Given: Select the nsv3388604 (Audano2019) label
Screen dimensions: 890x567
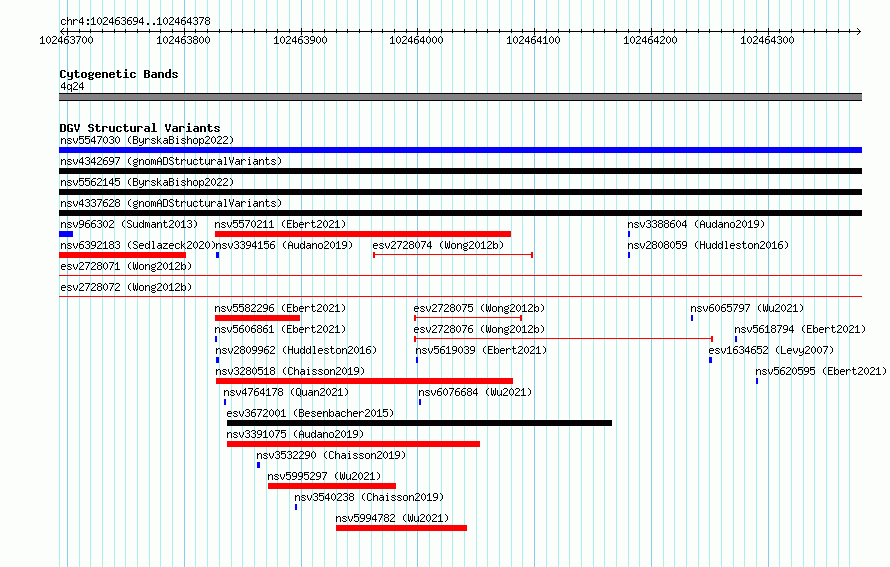Looking at the screenshot, I should pos(696,224).
